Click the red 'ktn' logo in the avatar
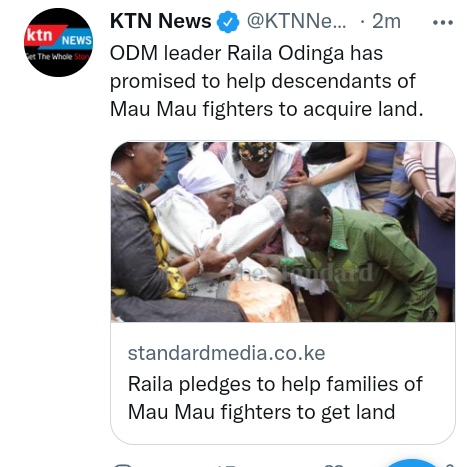This screenshot has height=467, width=476. (40, 35)
